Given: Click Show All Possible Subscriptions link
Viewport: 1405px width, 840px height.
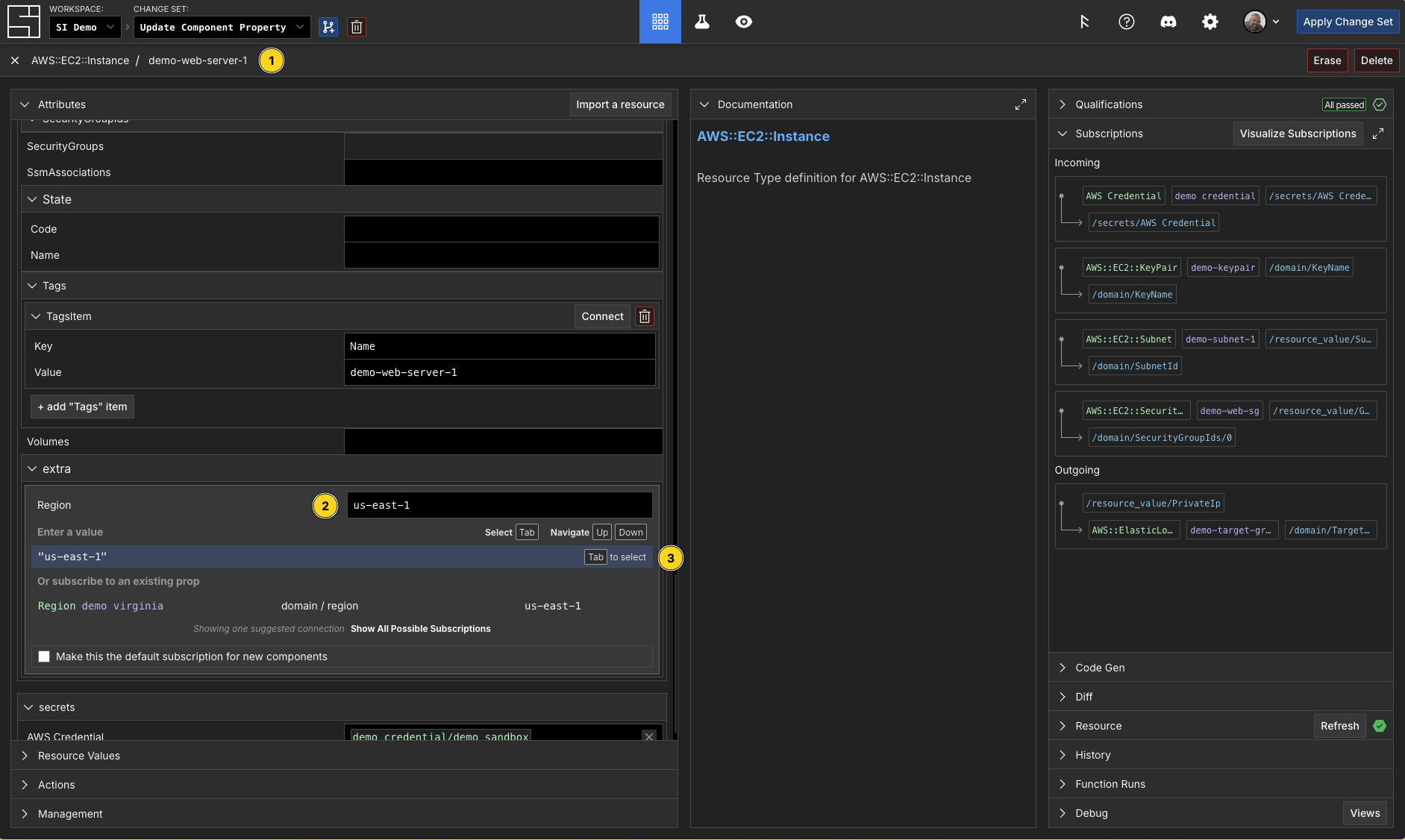Looking at the screenshot, I should click(420, 629).
